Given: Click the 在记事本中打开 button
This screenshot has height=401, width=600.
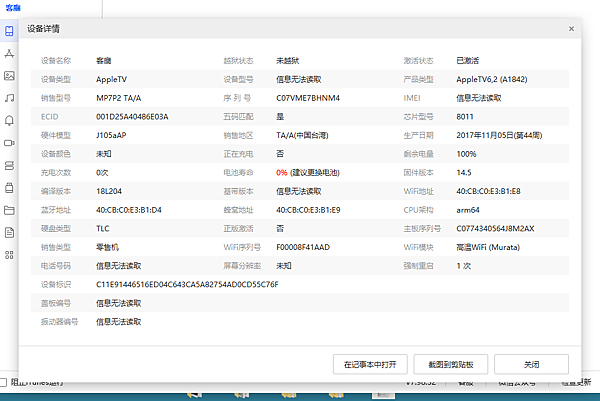Looking at the screenshot, I should pyautogui.click(x=370, y=364).
